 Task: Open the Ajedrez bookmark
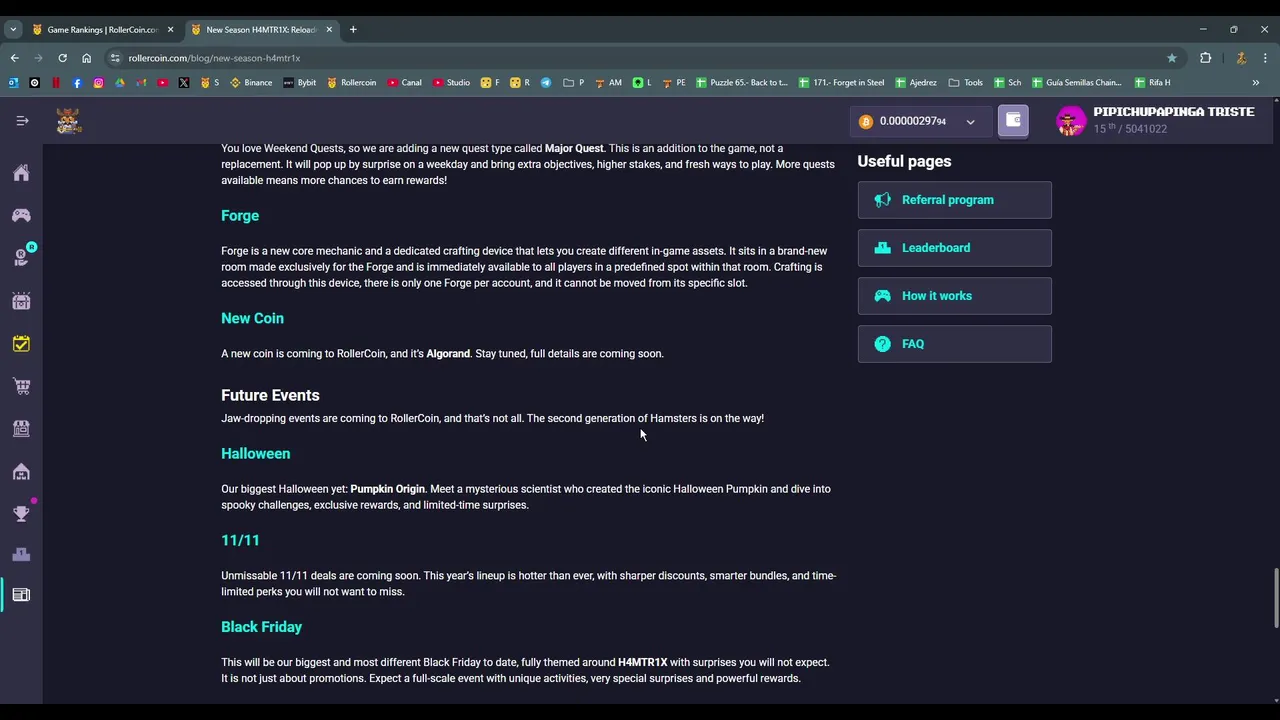[916, 83]
